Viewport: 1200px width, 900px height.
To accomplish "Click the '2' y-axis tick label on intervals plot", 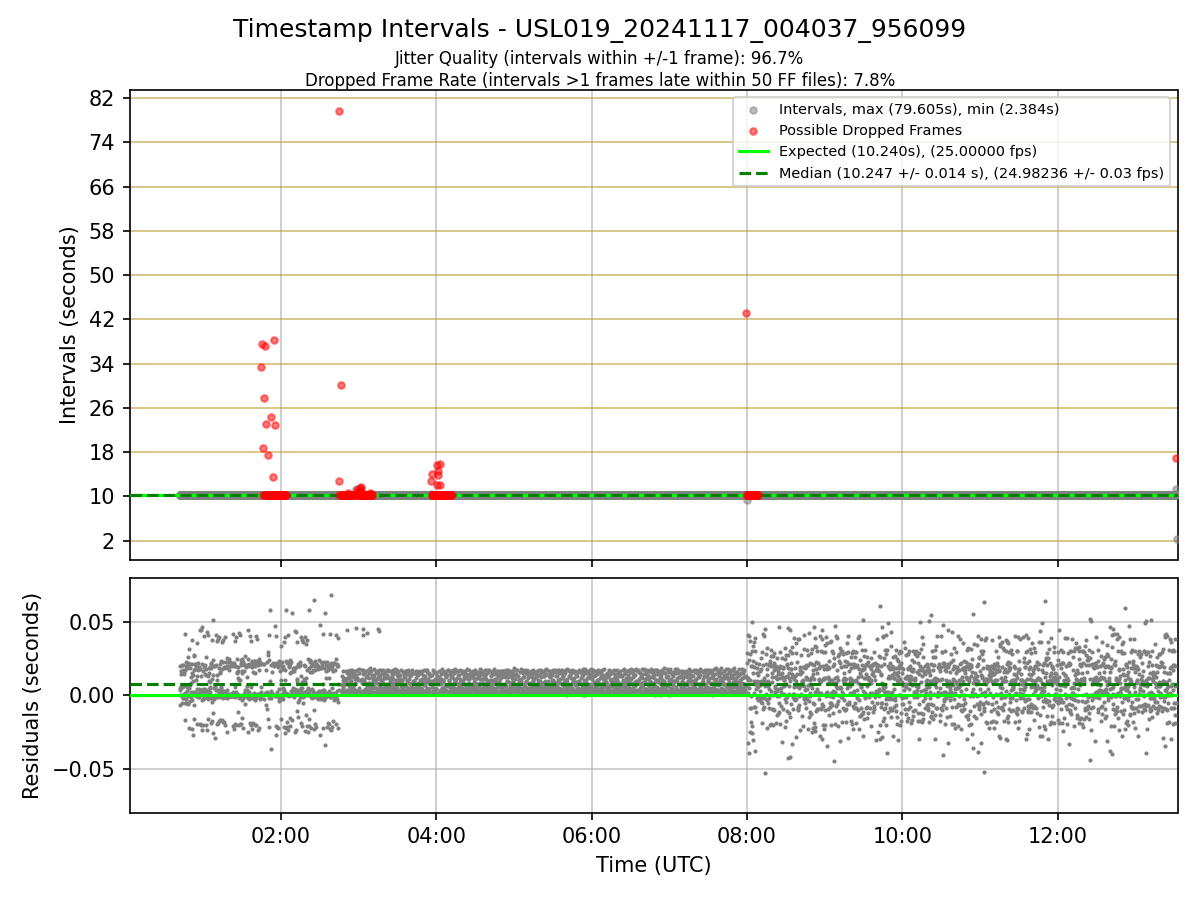I will tap(110, 541).
